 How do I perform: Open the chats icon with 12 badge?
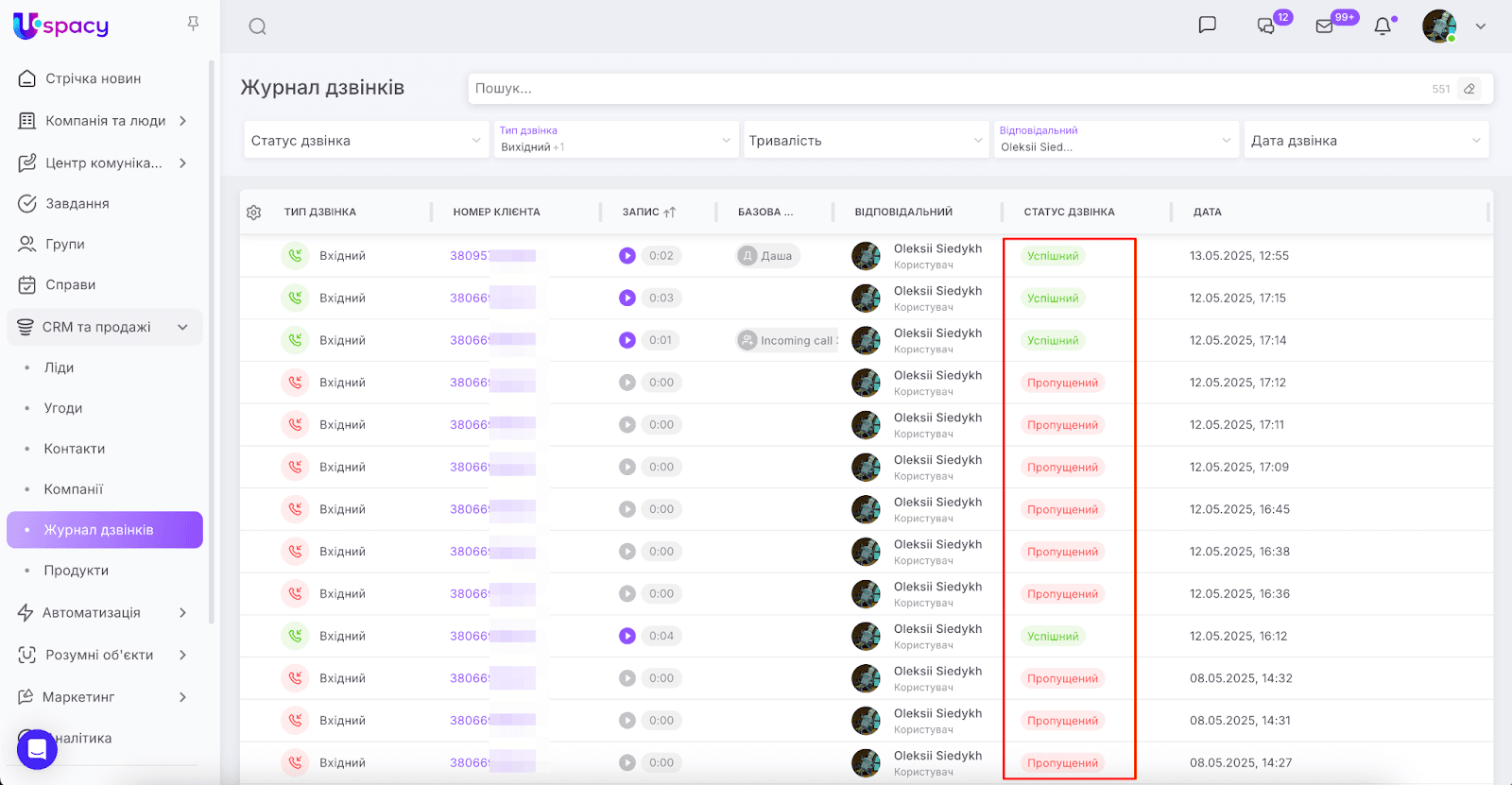(1266, 26)
